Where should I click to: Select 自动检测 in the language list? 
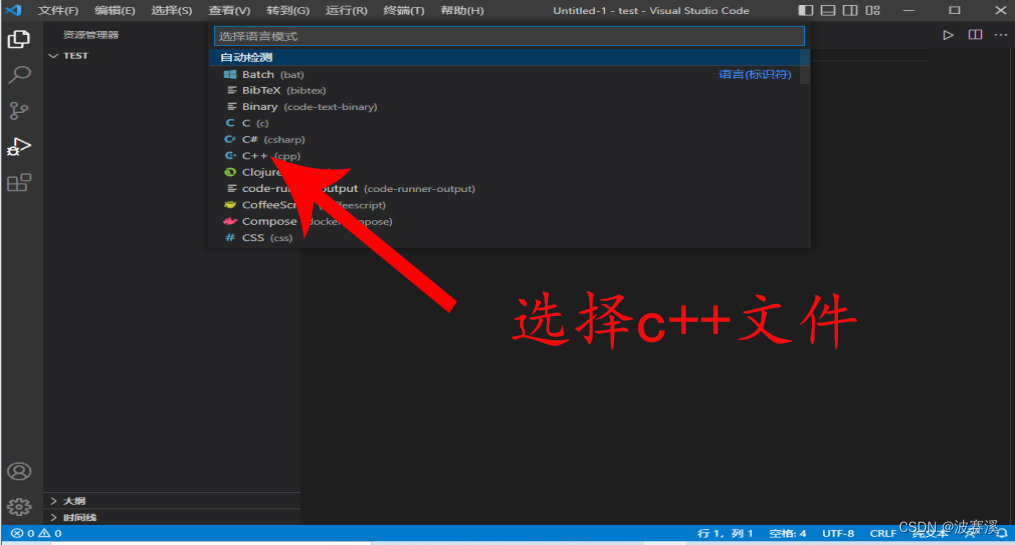pos(509,58)
